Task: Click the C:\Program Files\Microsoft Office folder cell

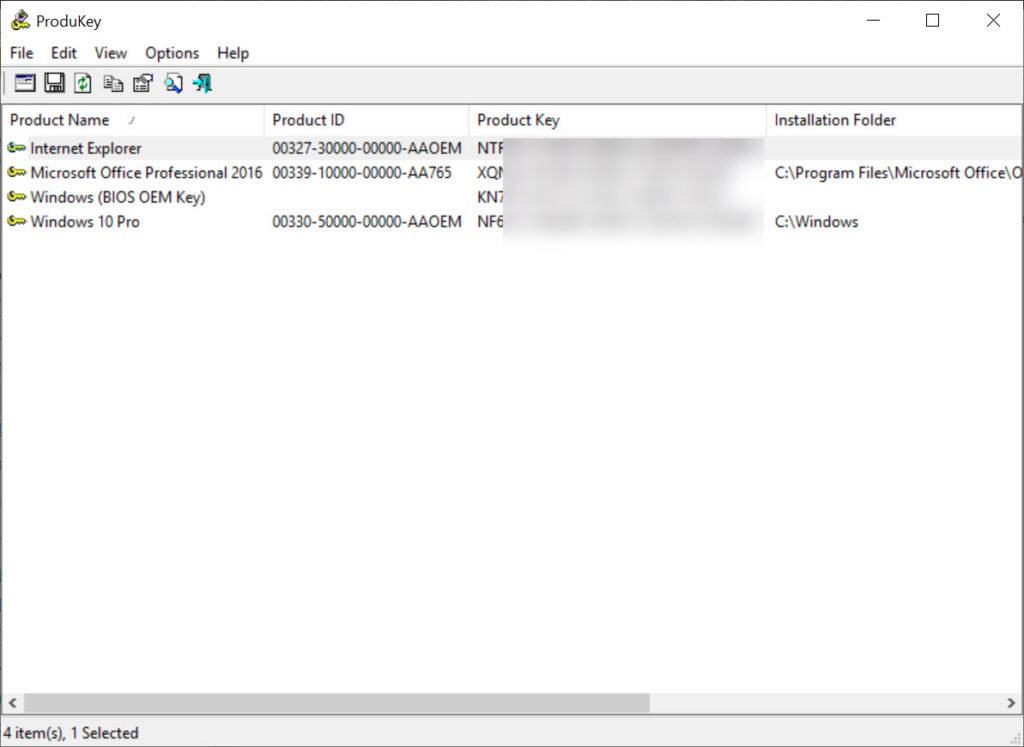Action: pyautogui.click(x=898, y=172)
